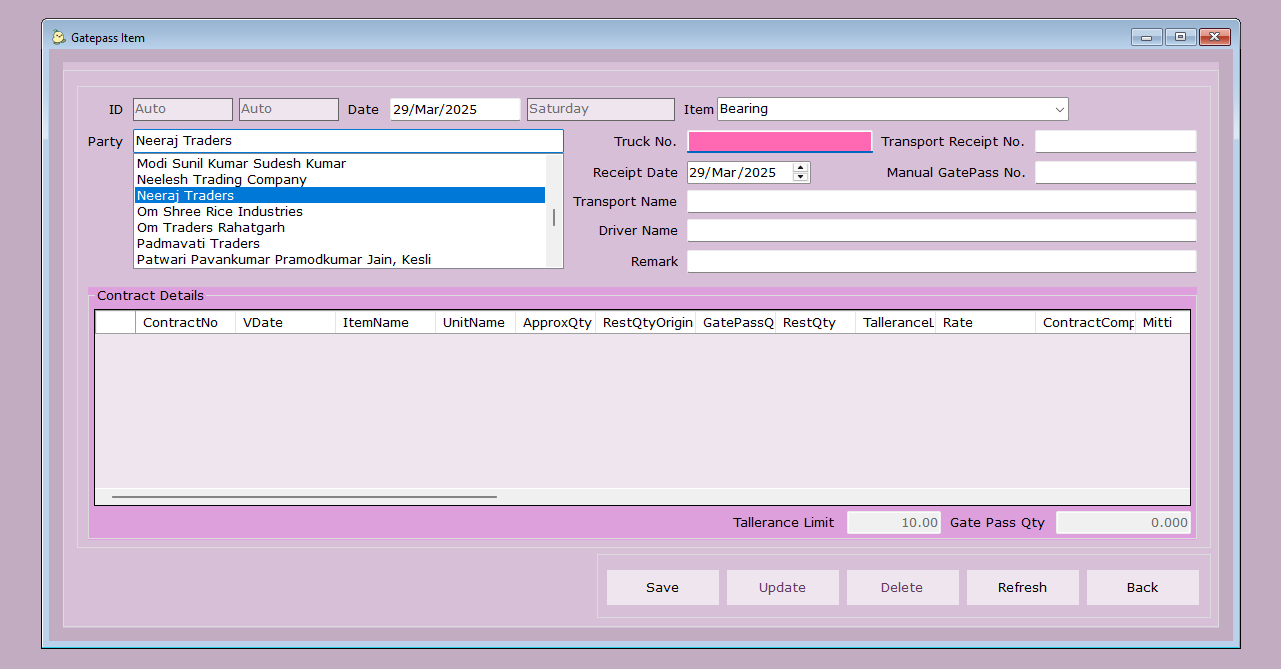Click the Receipt Date field

pos(739,172)
